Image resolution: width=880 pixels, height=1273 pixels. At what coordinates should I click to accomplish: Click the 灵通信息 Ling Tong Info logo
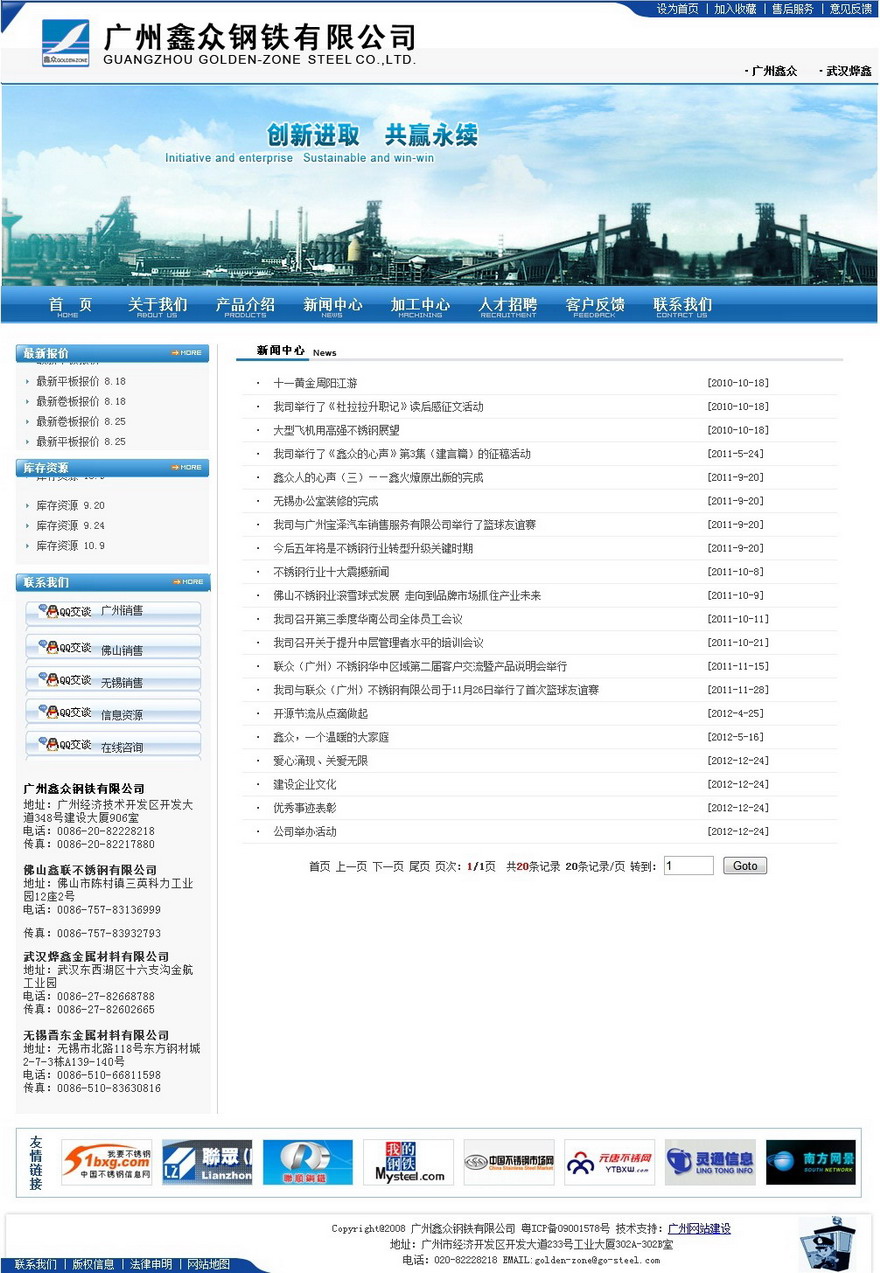click(710, 1162)
